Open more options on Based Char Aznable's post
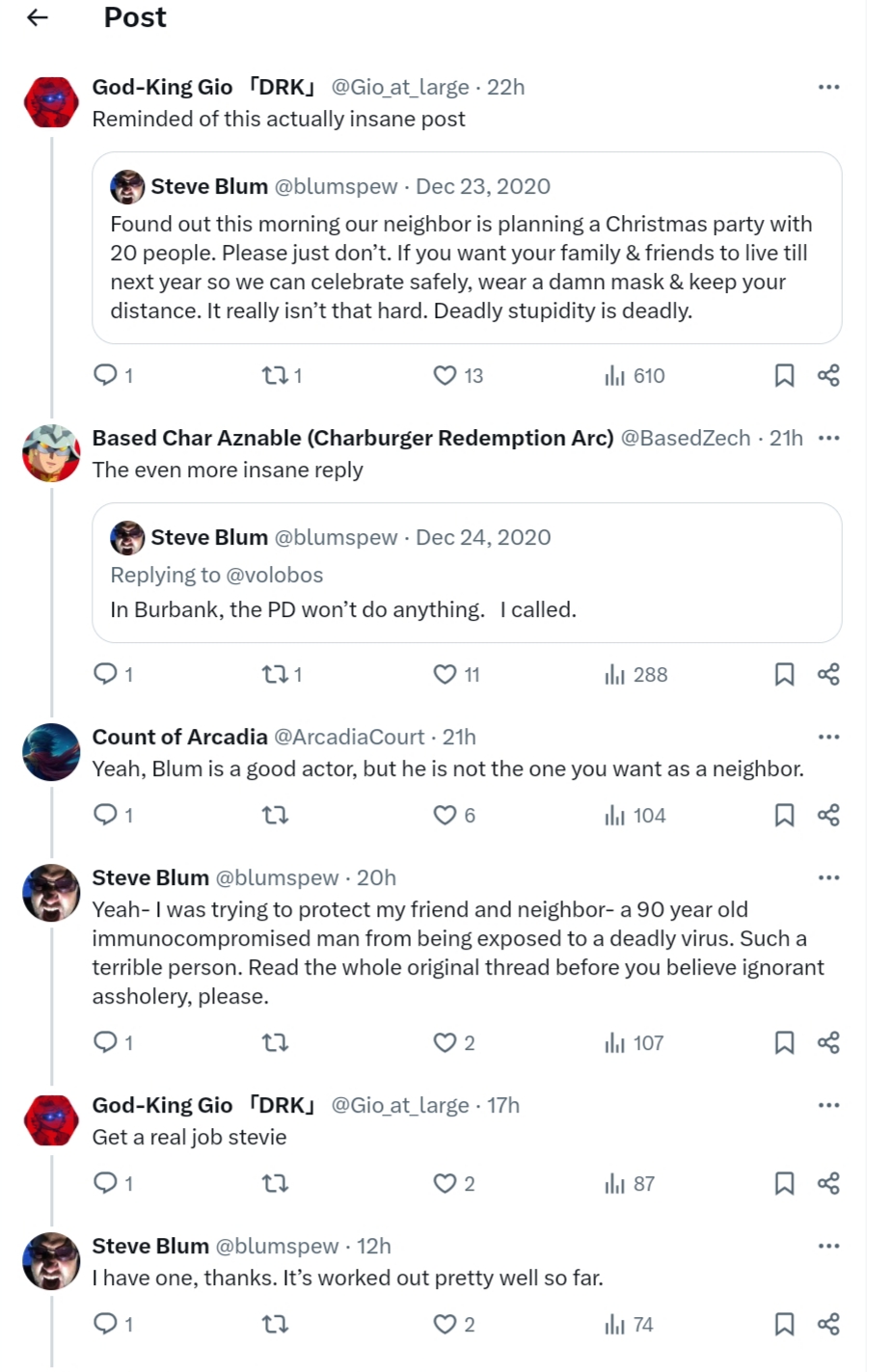The width and height of the screenshot is (892, 1372). pyautogui.click(x=828, y=438)
